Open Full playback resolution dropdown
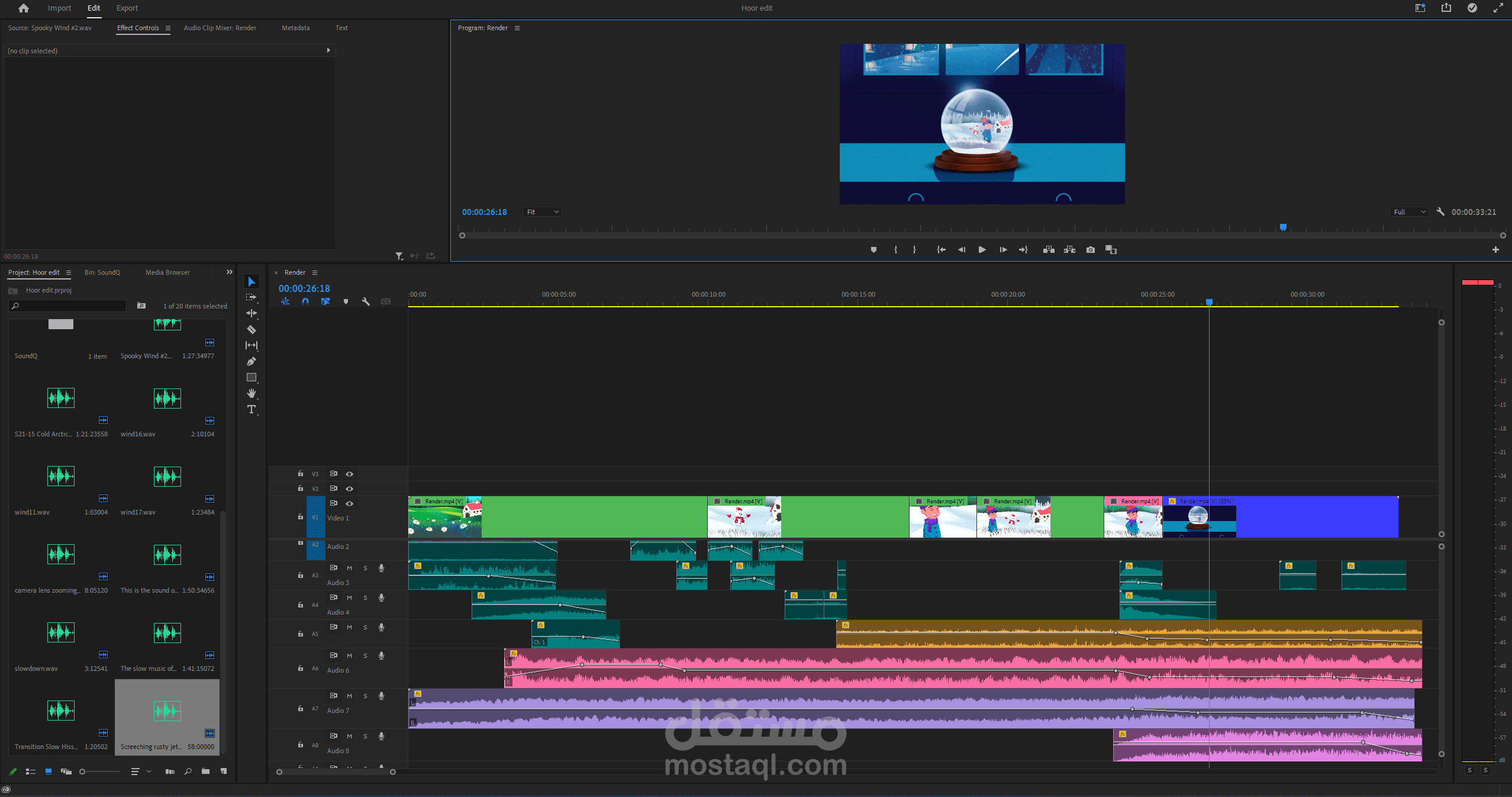Screen dimensions: 1512x797 click(x=1409, y=212)
